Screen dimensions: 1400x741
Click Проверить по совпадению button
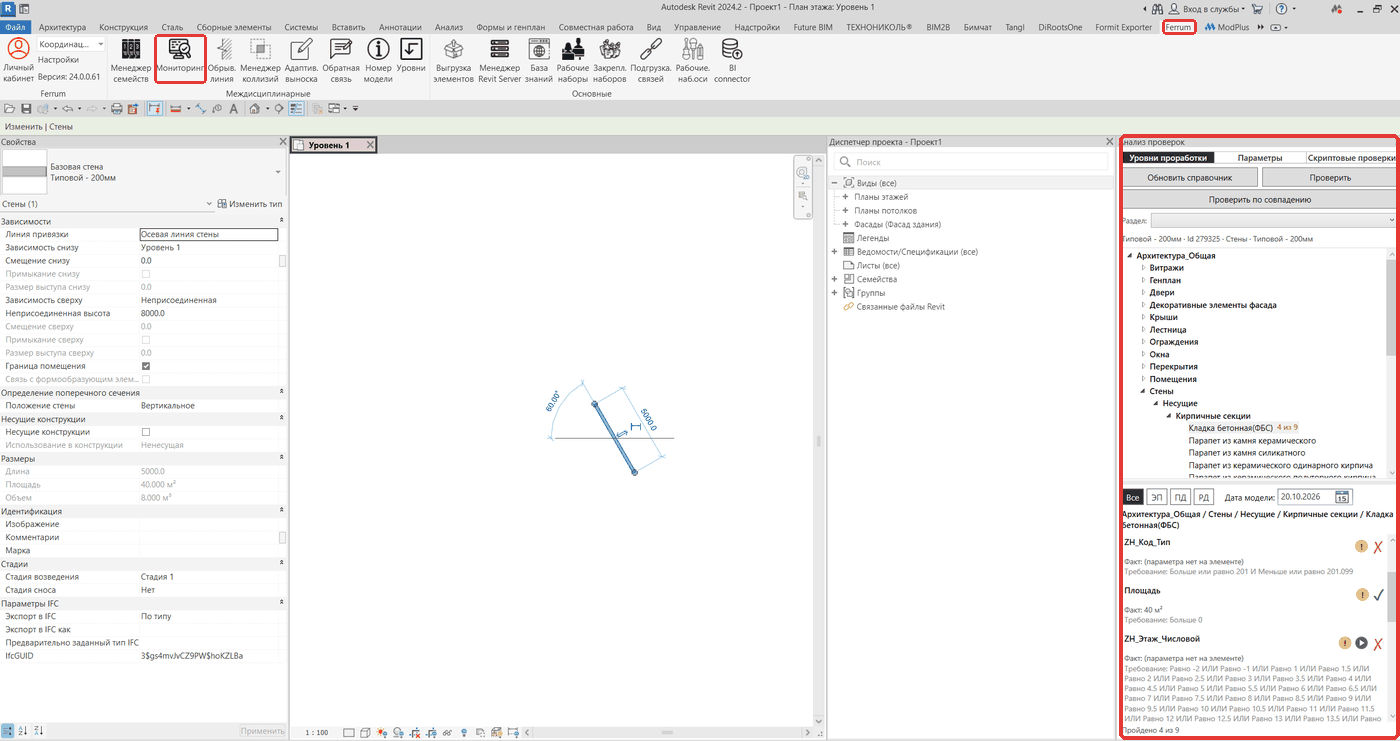click(1260, 199)
